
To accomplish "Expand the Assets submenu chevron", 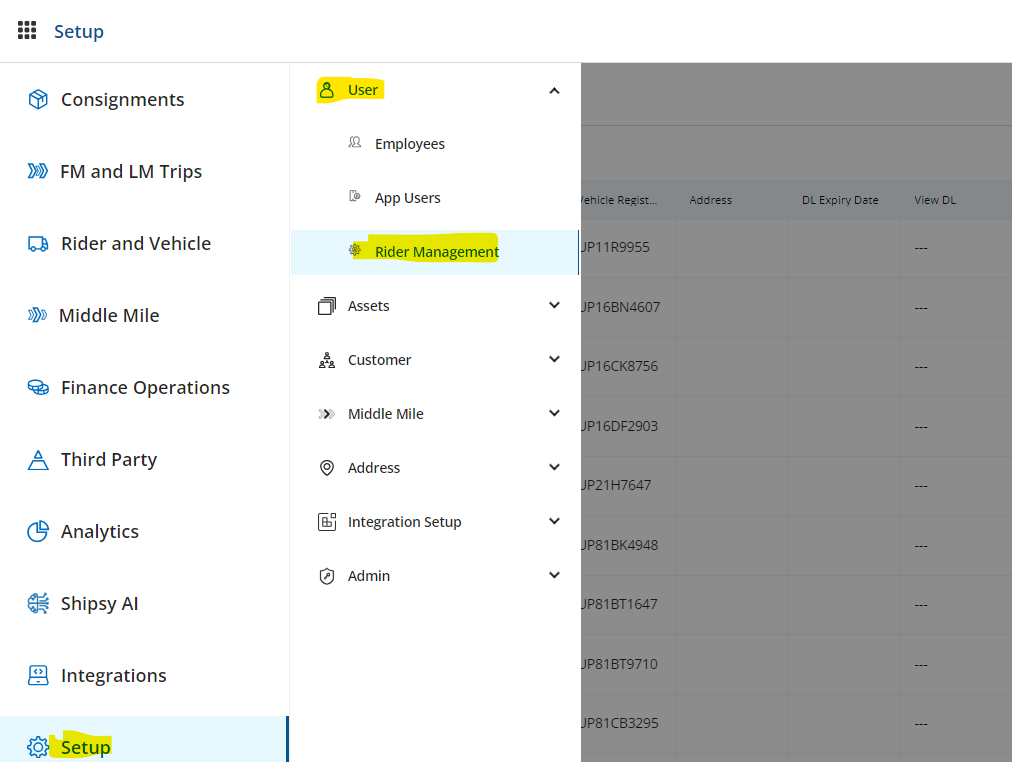I will (555, 306).
